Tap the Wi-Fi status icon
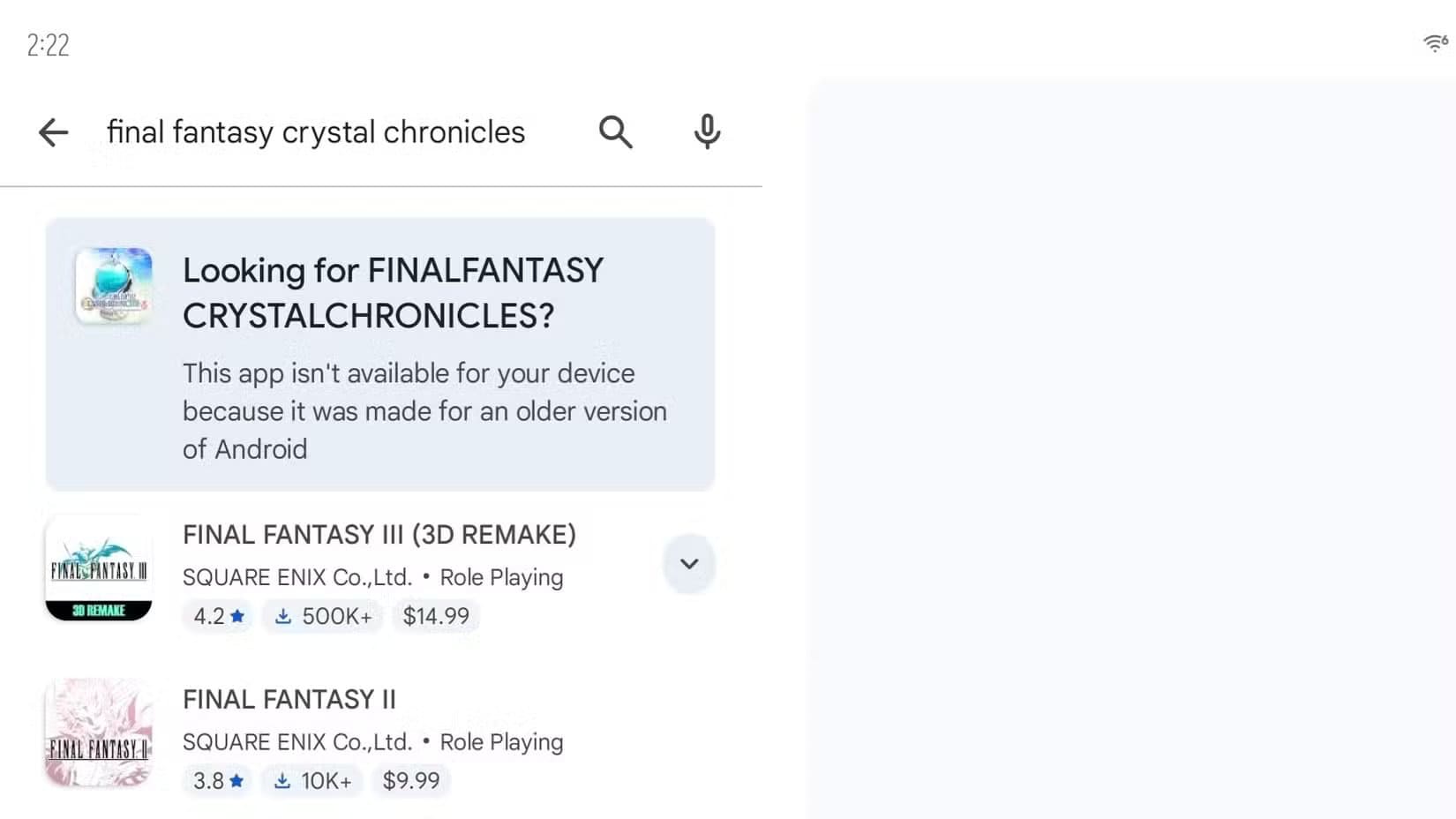This screenshot has height=819, width=1456. (x=1434, y=41)
